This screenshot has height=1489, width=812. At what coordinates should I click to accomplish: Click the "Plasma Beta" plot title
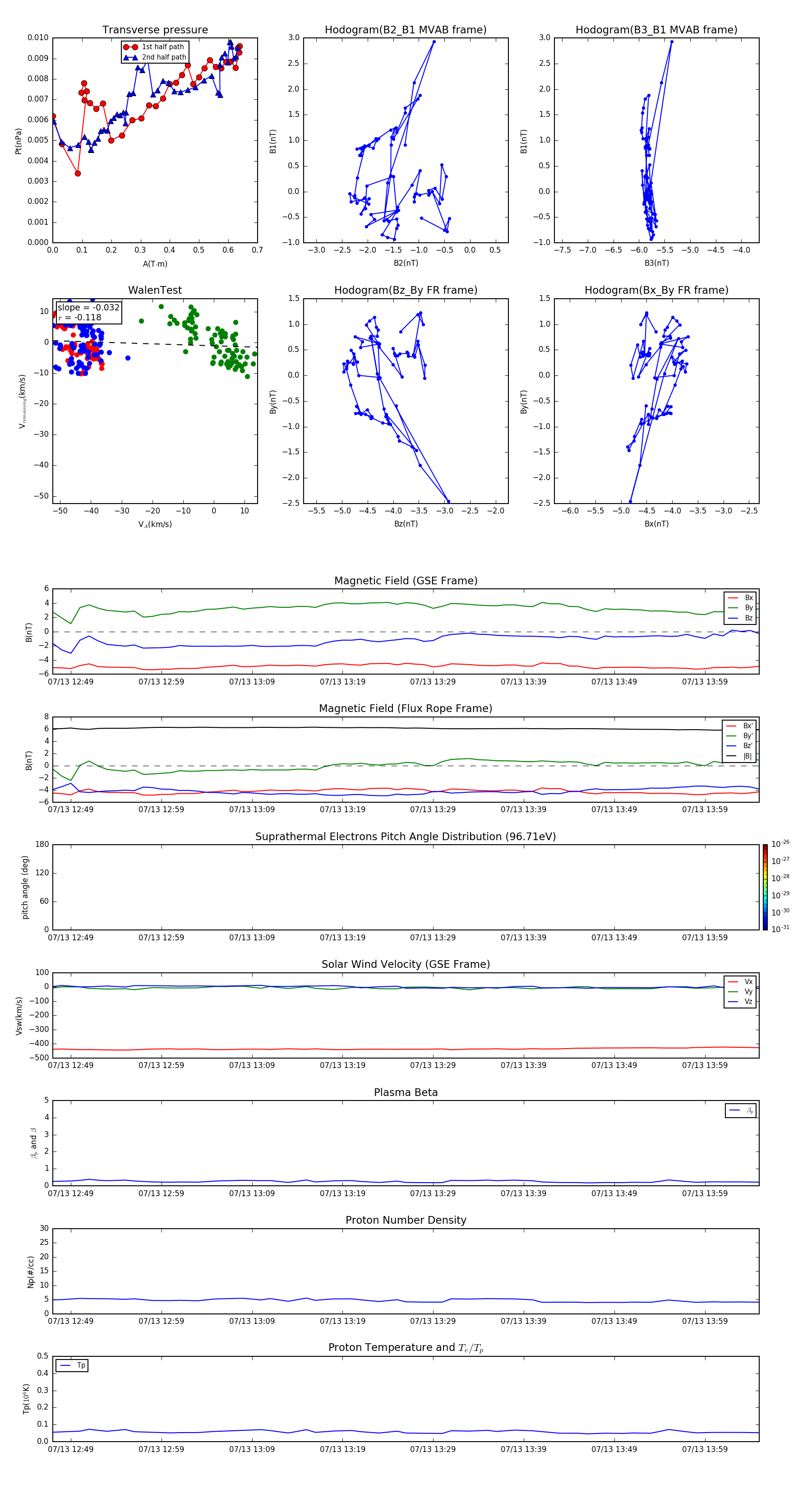pos(406,1093)
